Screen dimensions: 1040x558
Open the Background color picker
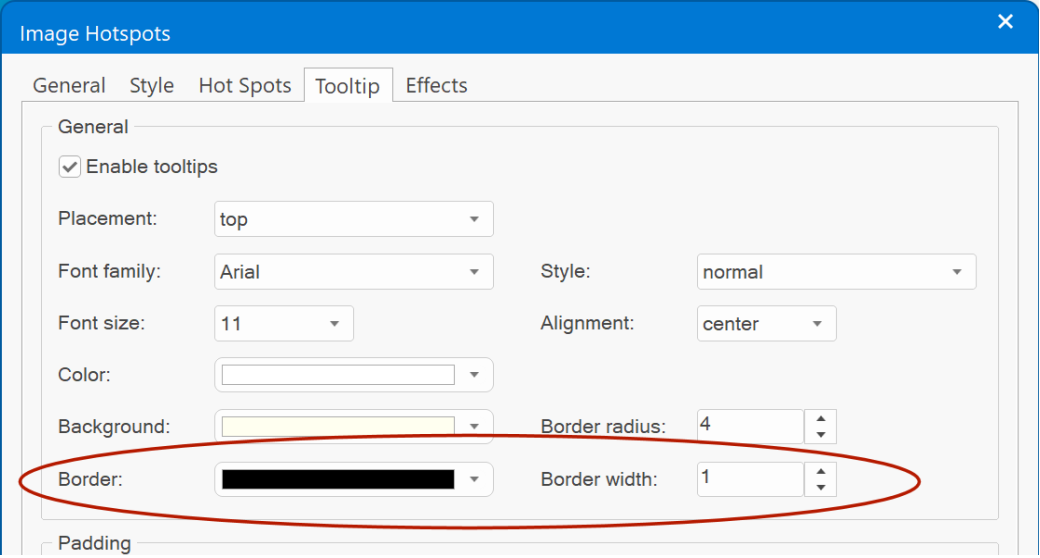point(354,427)
